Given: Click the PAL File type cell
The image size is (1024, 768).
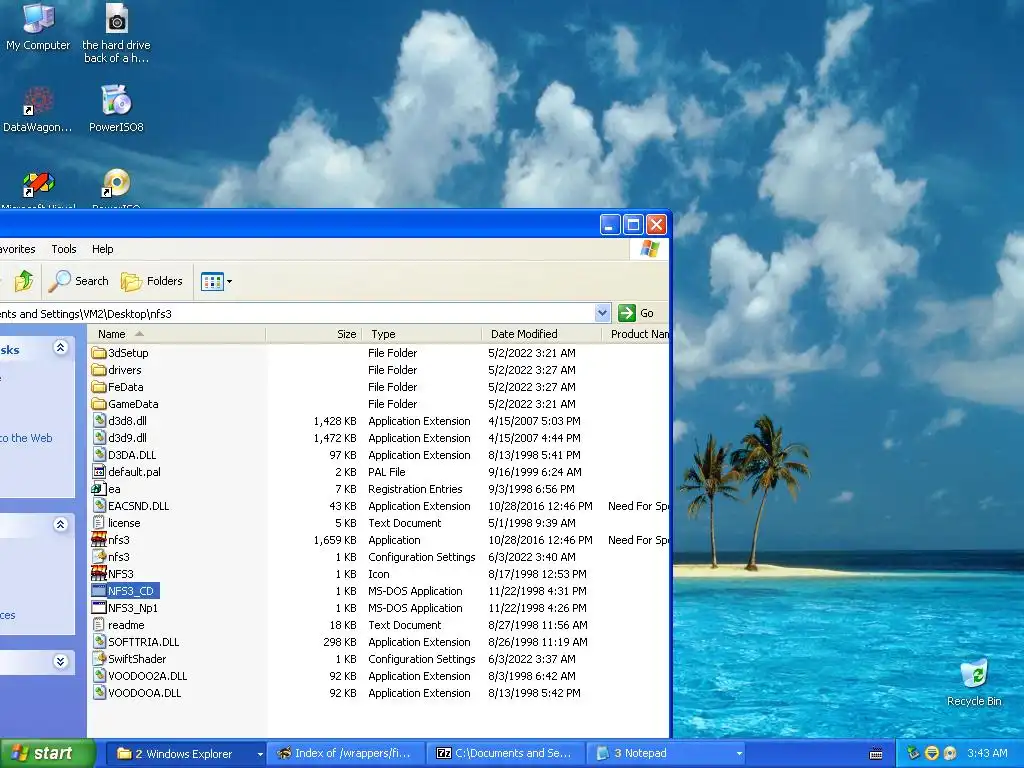Looking at the screenshot, I should (x=387, y=472).
